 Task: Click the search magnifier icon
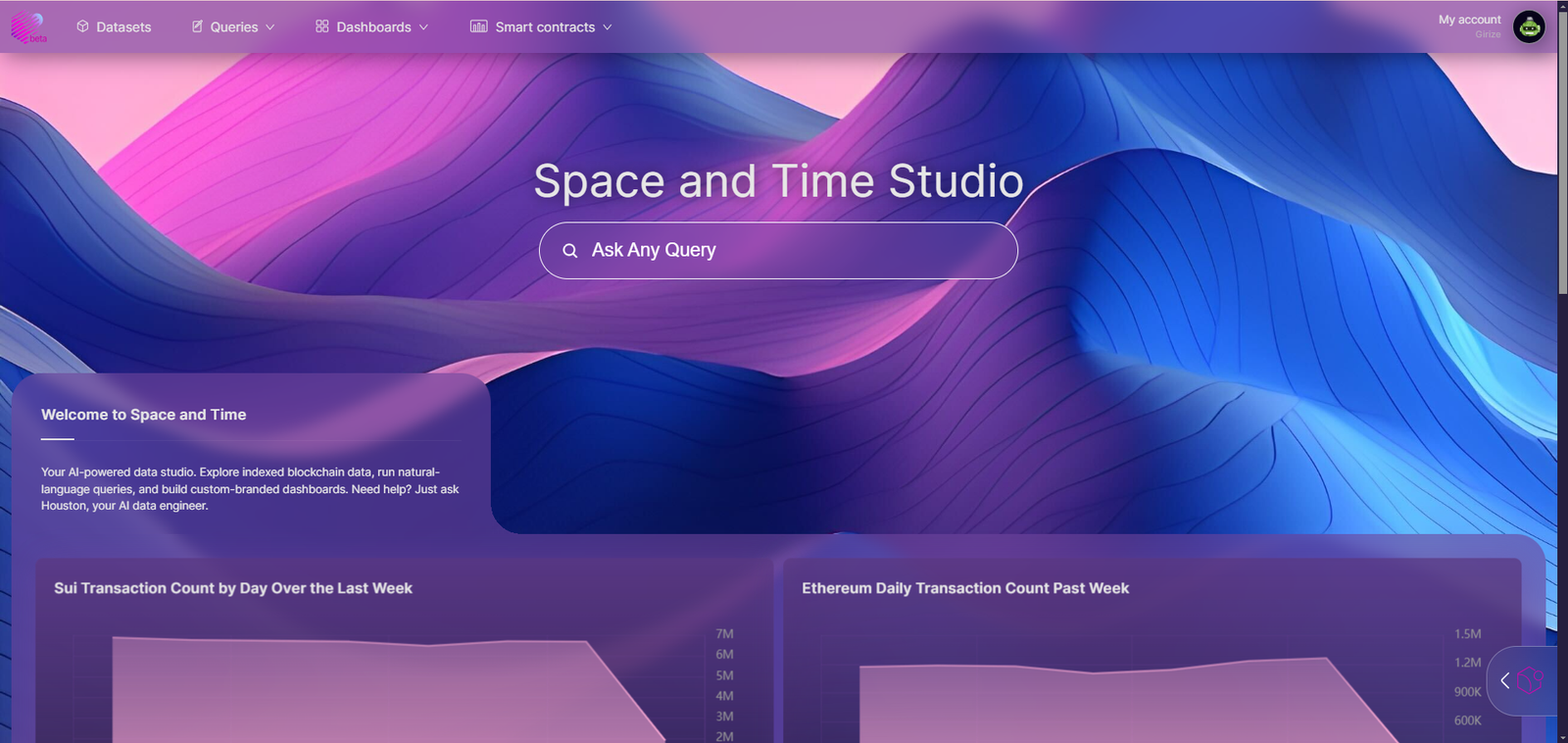point(569,251)
